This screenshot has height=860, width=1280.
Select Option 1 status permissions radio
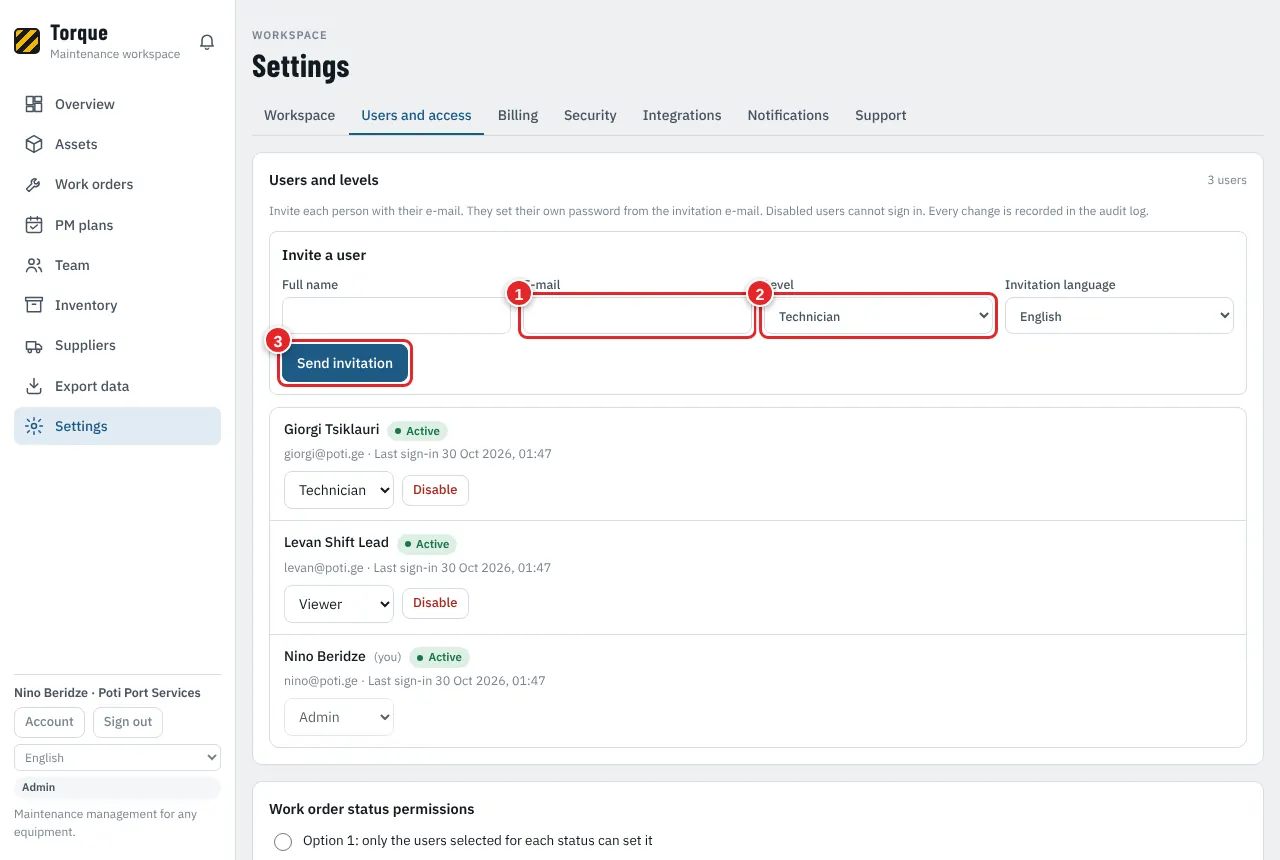click(283, 841)
